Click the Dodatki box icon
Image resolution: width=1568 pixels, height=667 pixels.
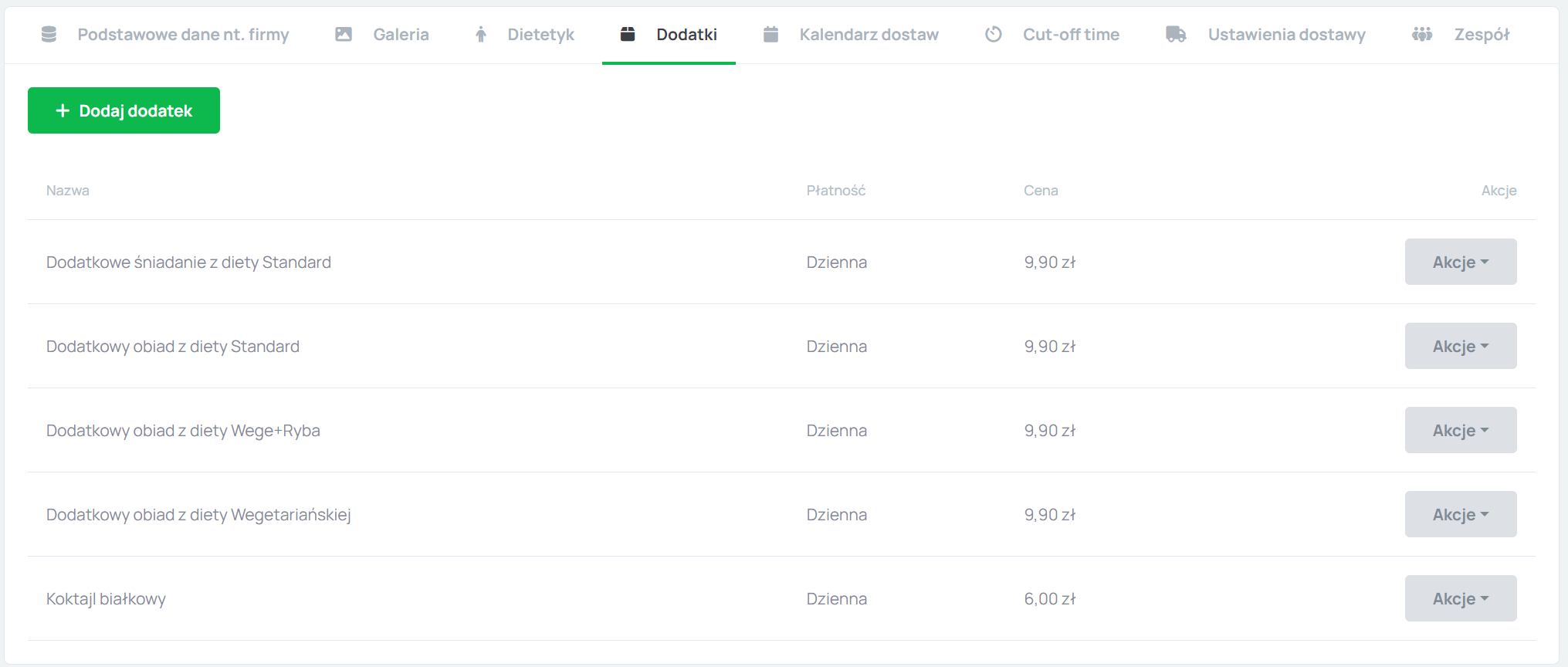pyautogui.click(x=628, y=34)
